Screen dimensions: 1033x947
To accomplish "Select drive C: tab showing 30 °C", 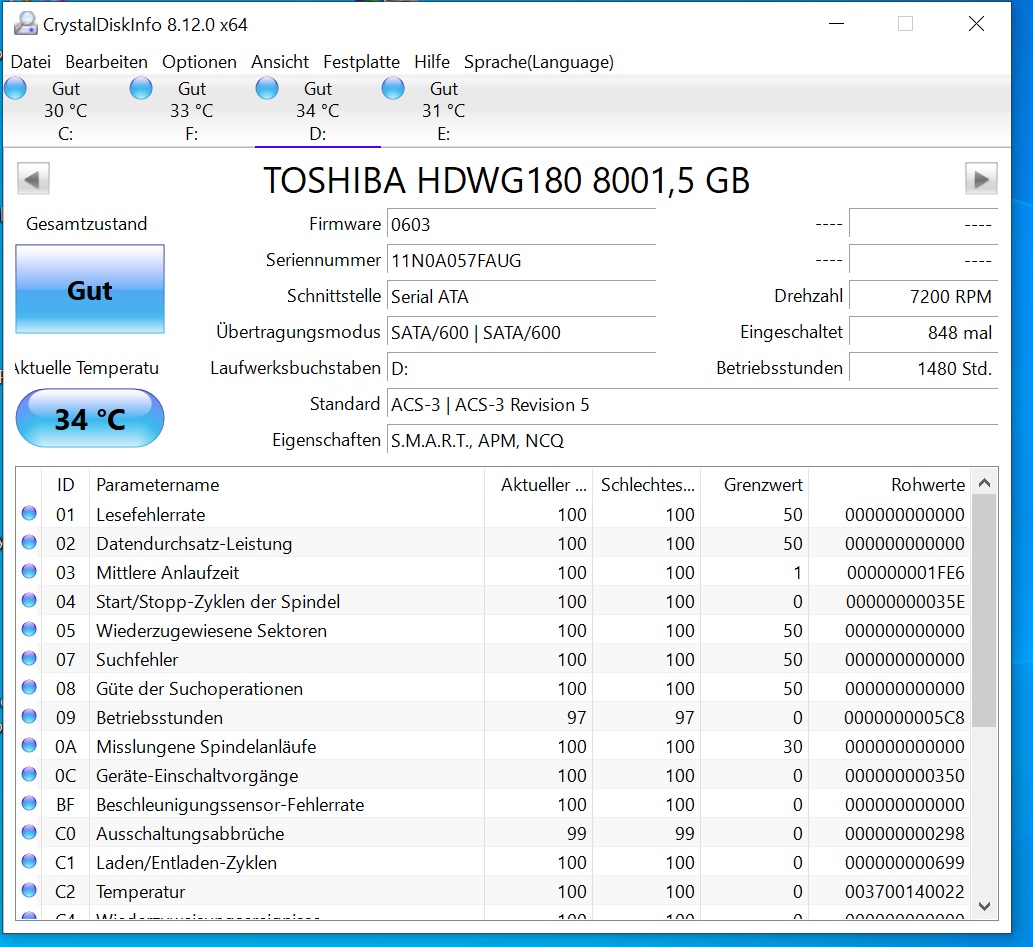I will 65,111.
